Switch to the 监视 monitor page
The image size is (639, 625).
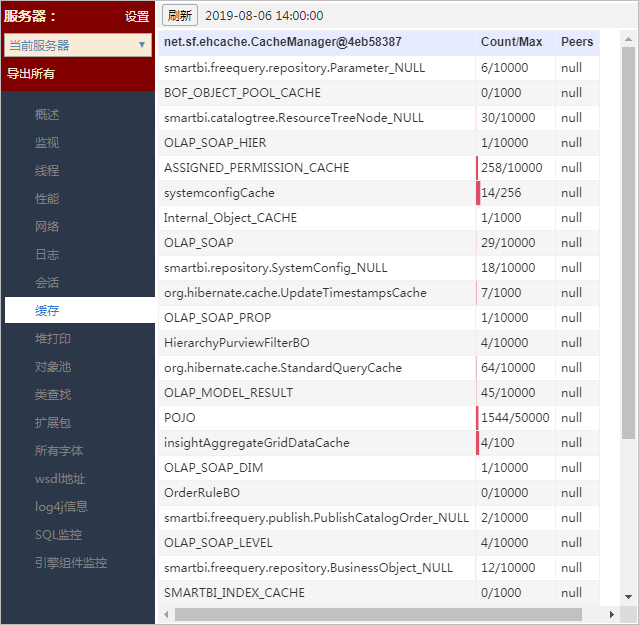(x=47, y=143)
